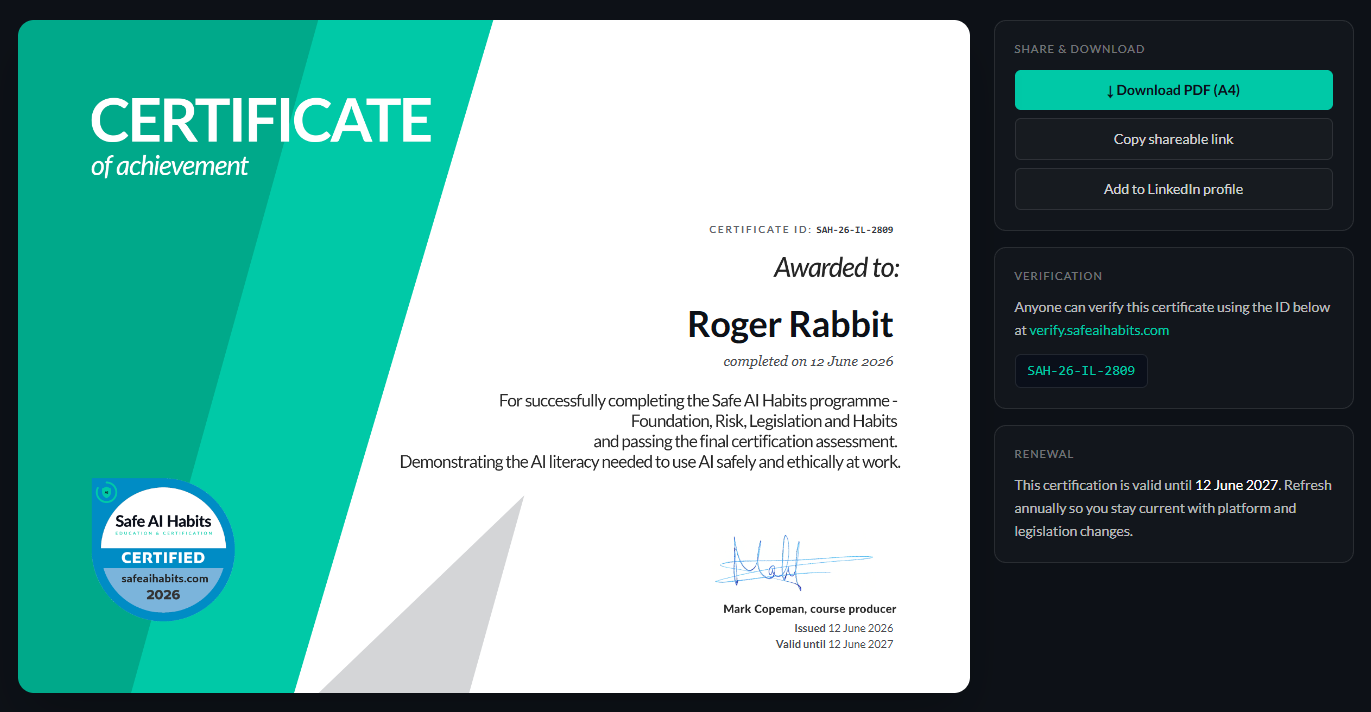Image resolution: width=1371 pixels, height=712 pixels.
Task: Click the Download PDF (A4) button
Action: 1173,90
